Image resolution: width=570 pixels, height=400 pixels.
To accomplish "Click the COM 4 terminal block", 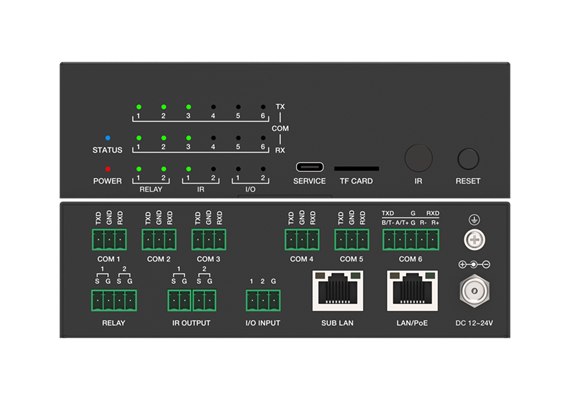I will click(x=302, y=240).
